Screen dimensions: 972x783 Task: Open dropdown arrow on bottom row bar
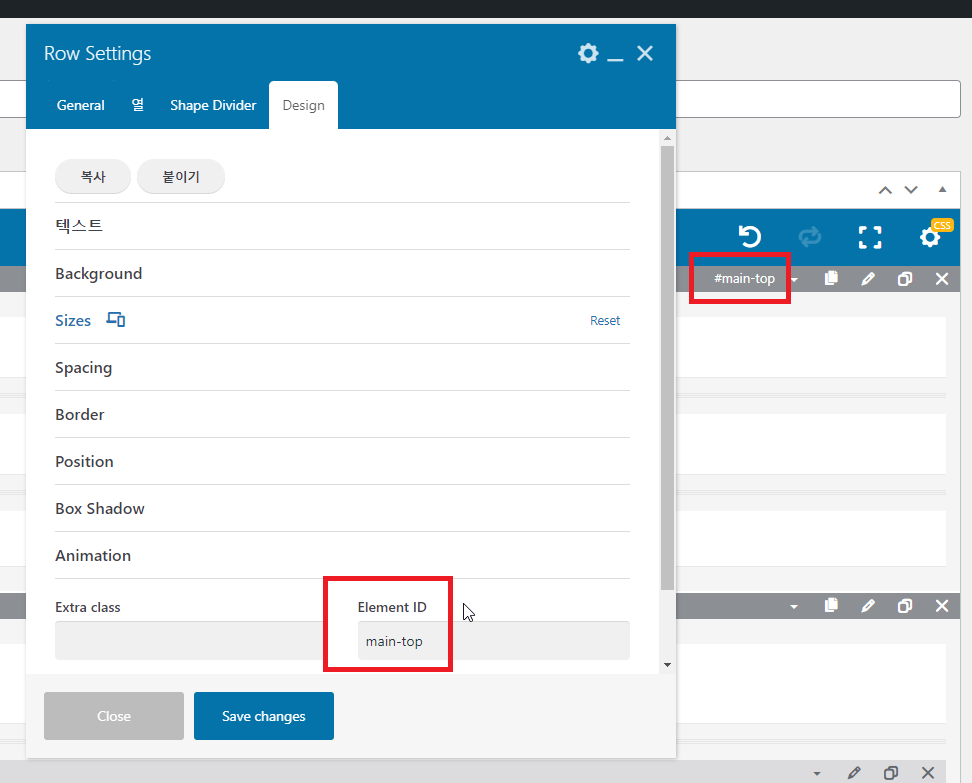click(817, 773)
